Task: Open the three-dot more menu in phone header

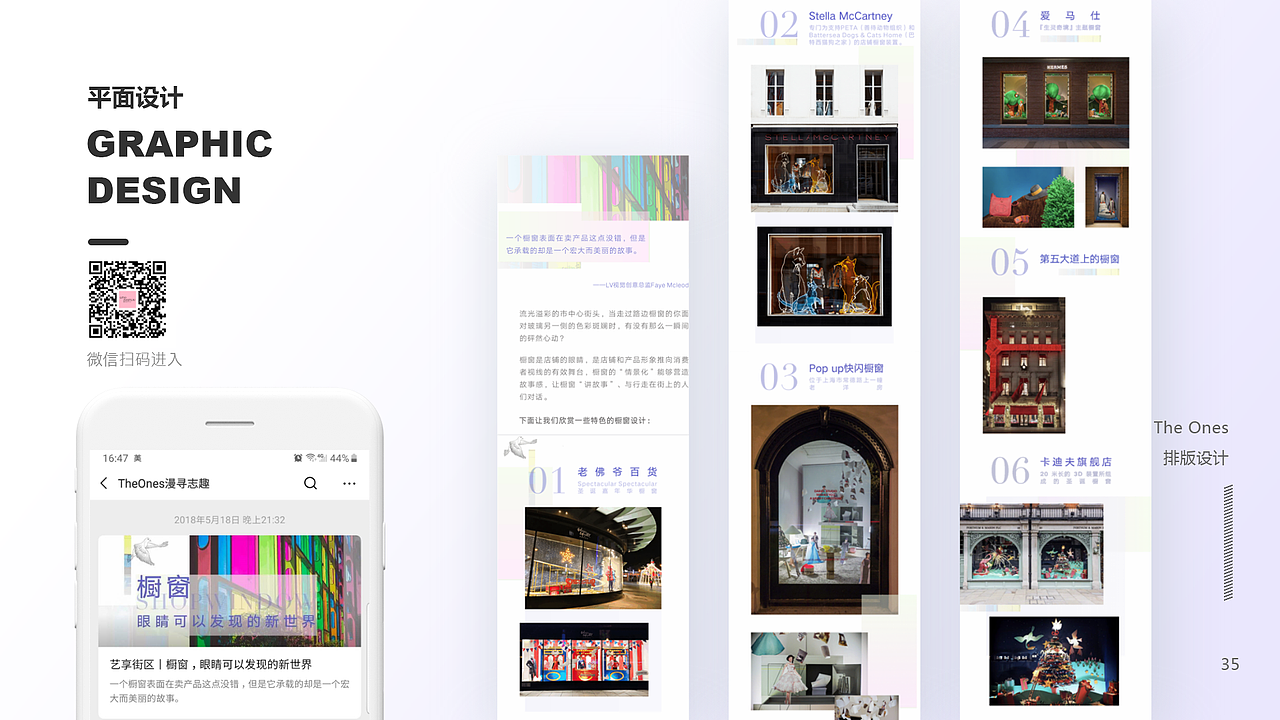Action: [349, 483]
